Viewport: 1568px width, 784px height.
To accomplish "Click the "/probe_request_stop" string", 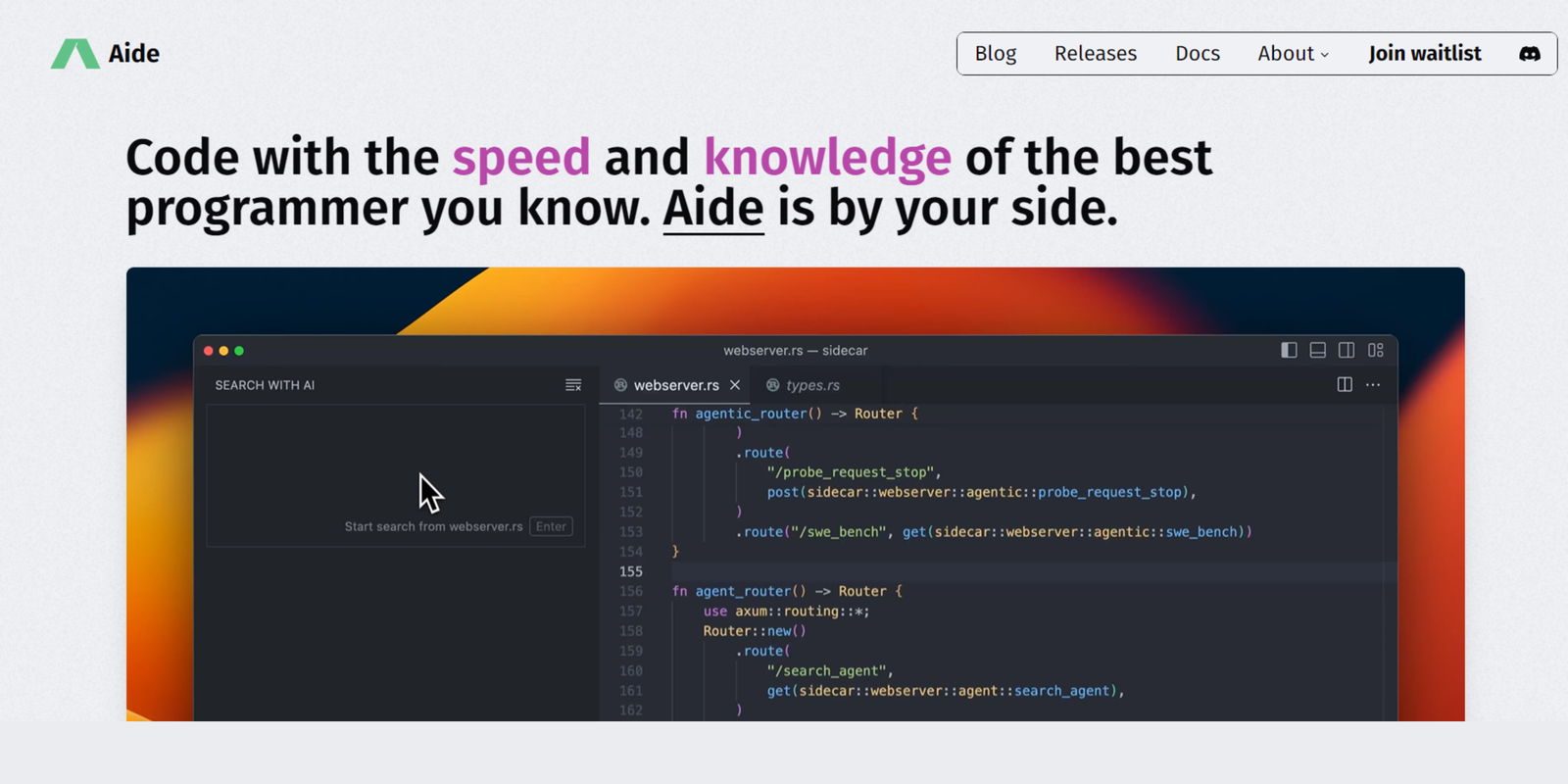I will [851, 472].
